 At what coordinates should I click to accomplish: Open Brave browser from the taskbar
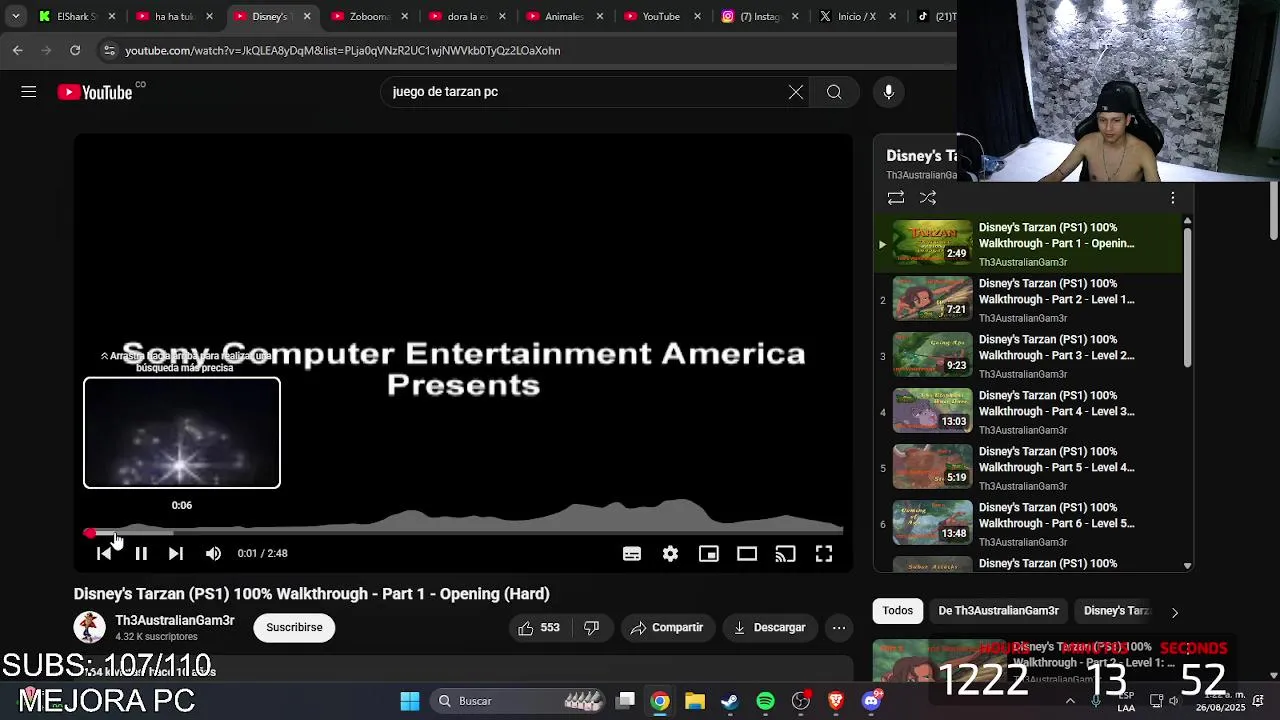[836, 701]
